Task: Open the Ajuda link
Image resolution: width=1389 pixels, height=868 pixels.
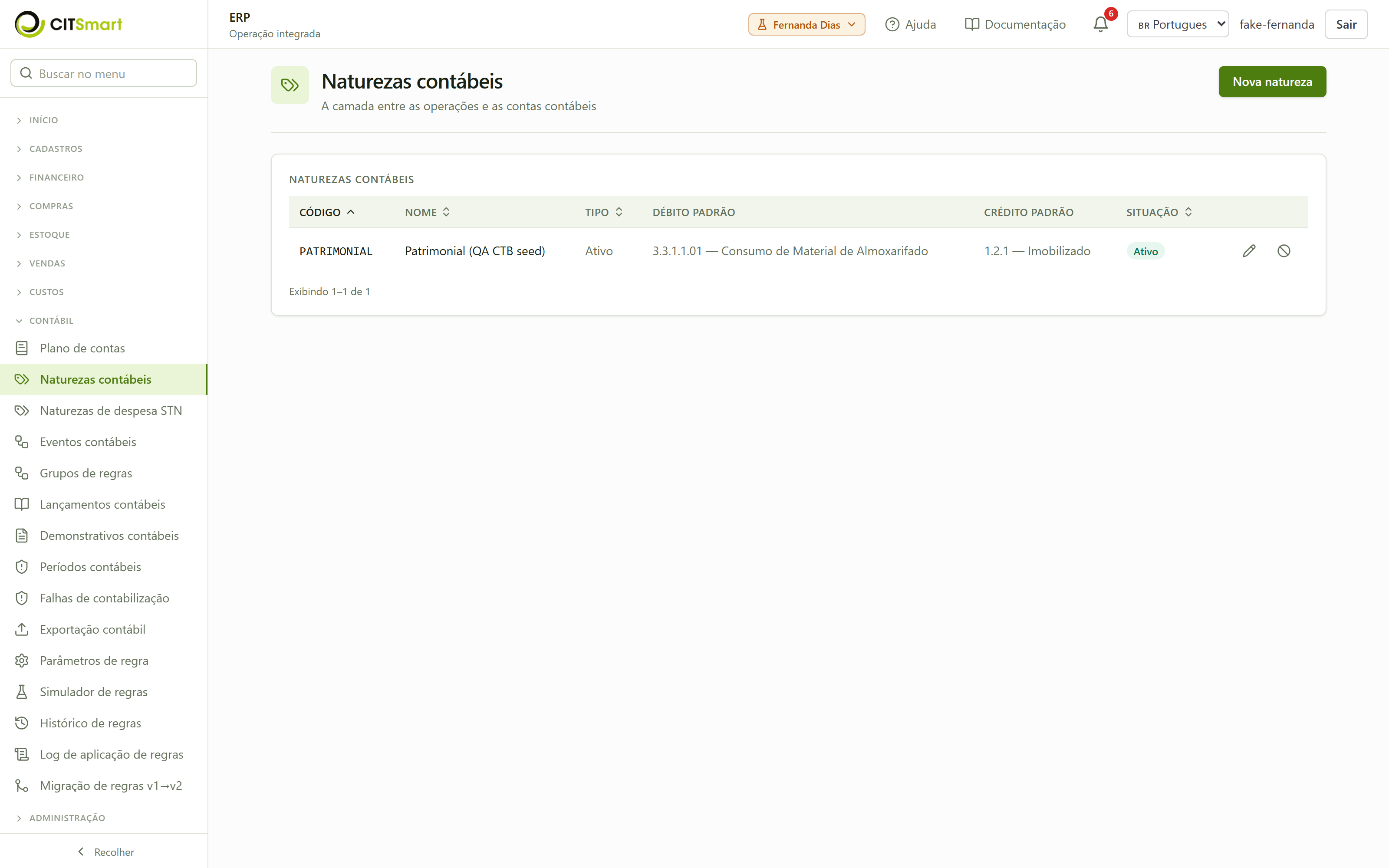Action: coord(910,24)
